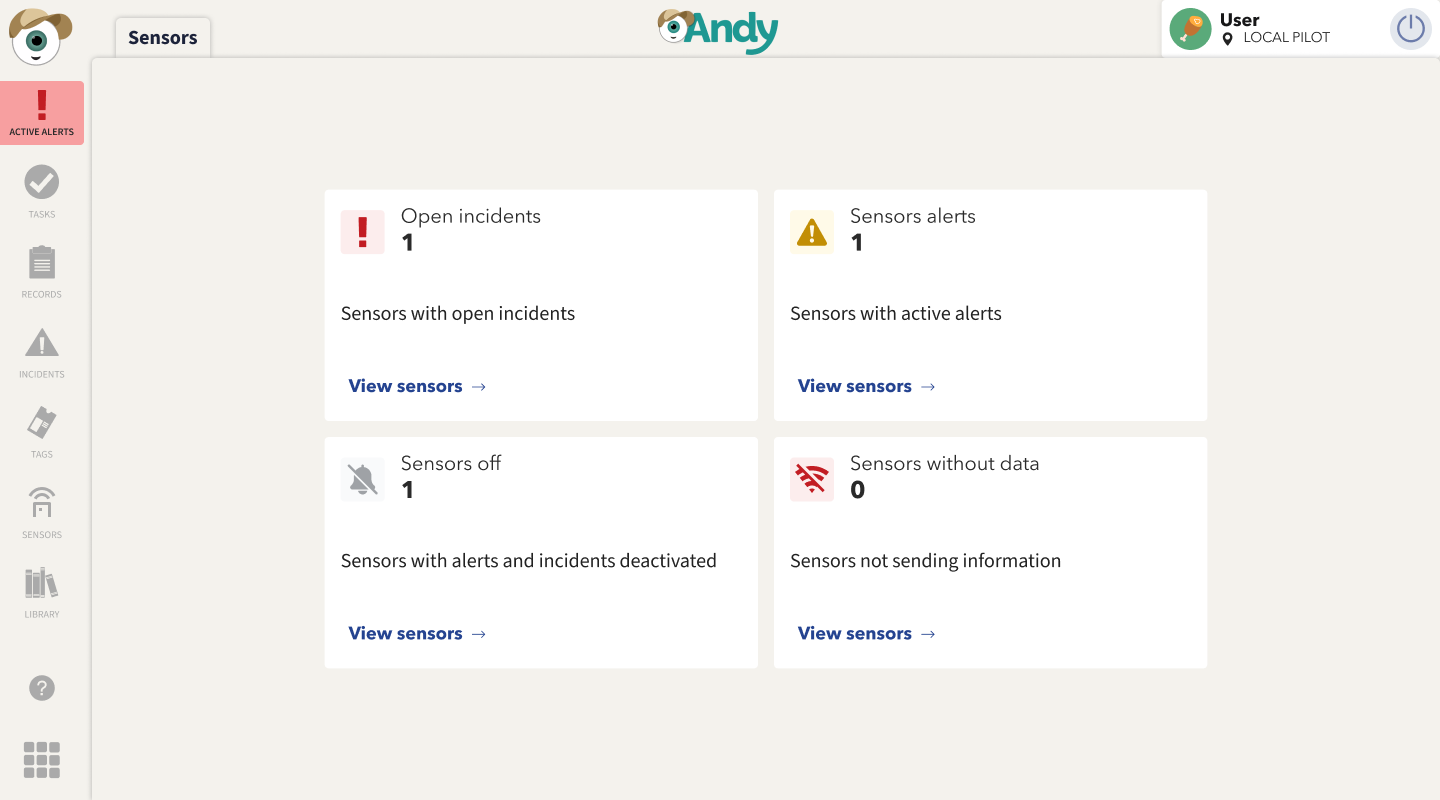Click the power logout button
This screenshot has height=800, width=1440.
point(1410,29)
